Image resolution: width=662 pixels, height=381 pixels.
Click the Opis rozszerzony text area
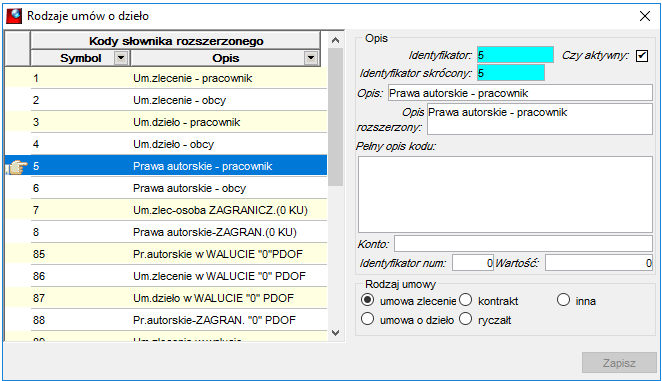point(540,119)
